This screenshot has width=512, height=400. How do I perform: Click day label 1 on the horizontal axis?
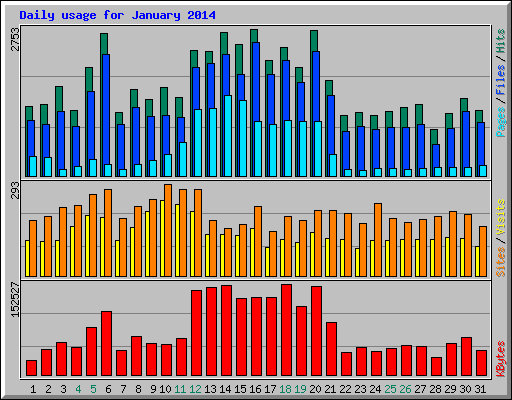pos(33,389)
